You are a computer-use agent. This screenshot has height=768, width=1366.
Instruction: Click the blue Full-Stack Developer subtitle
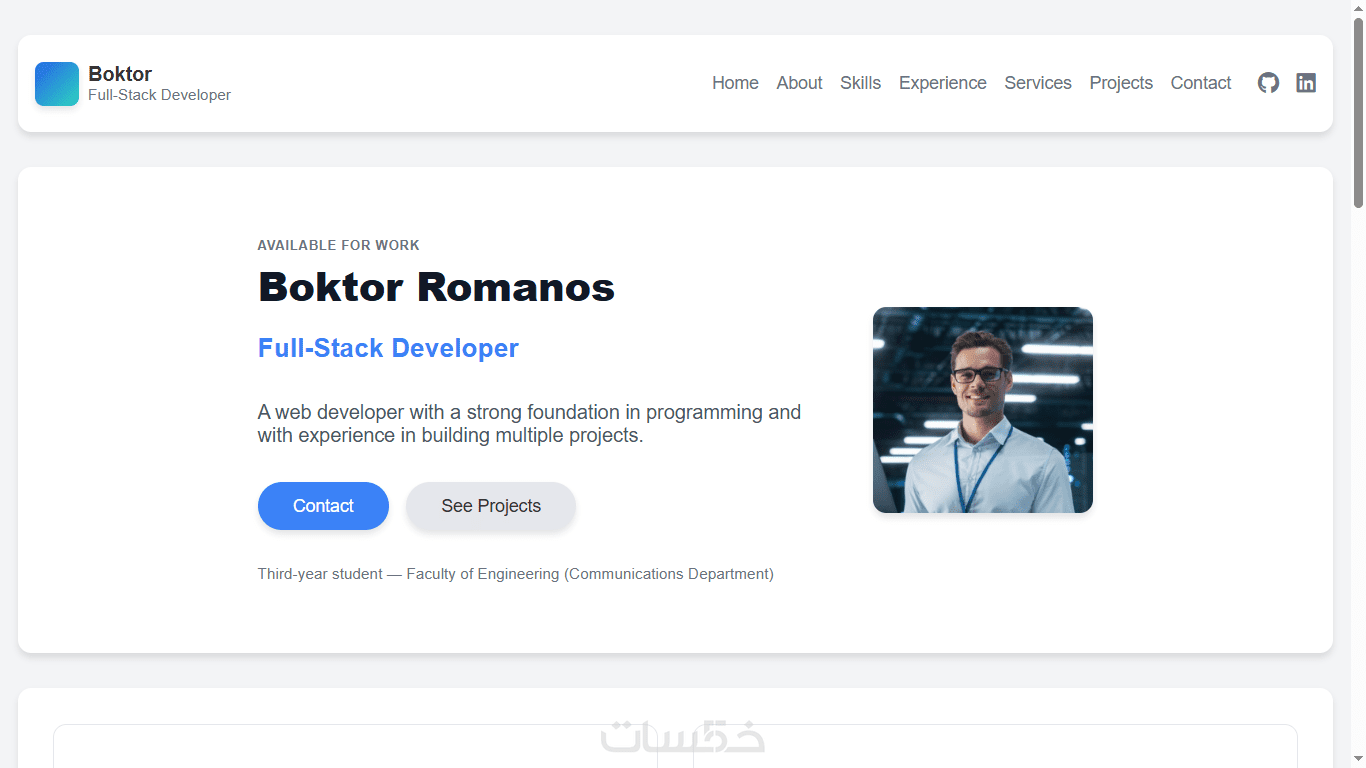388,348
